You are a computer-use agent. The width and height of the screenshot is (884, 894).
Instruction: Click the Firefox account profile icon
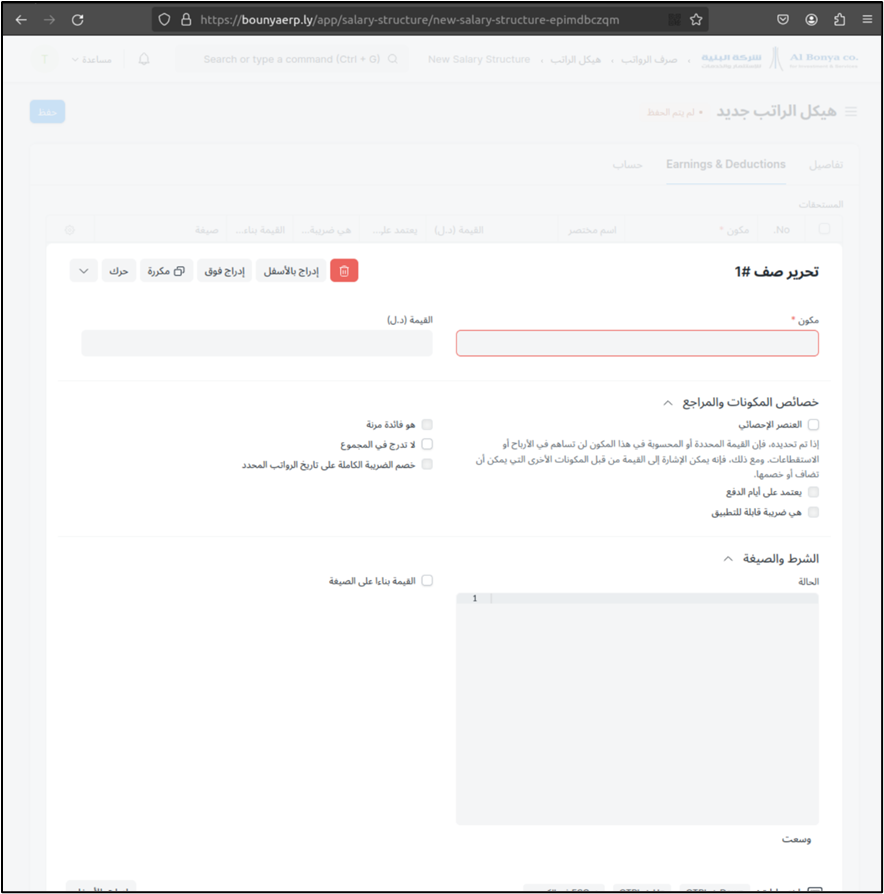click(811, 19)
